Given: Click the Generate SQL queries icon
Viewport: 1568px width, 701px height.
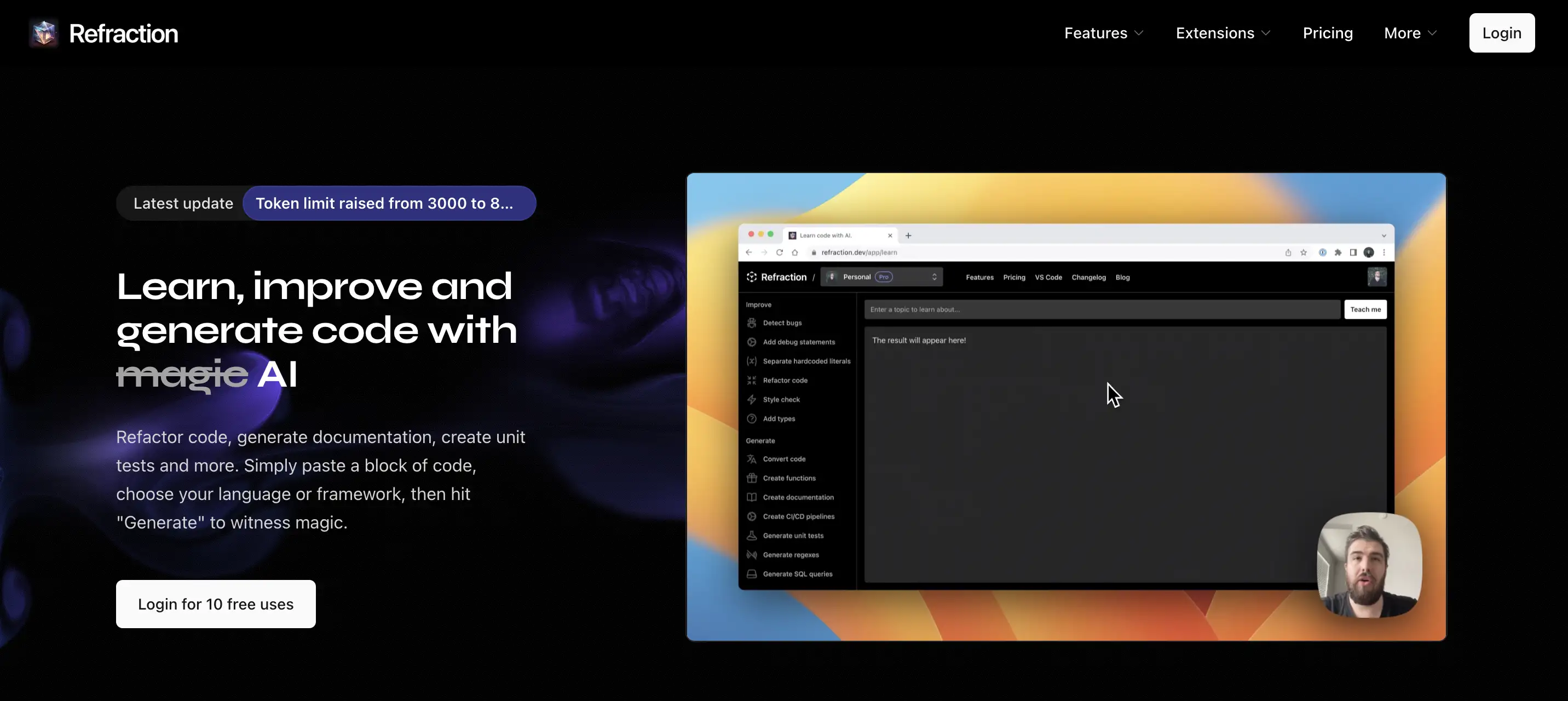Looking at the screenshot, I should (x=752, y=574).
